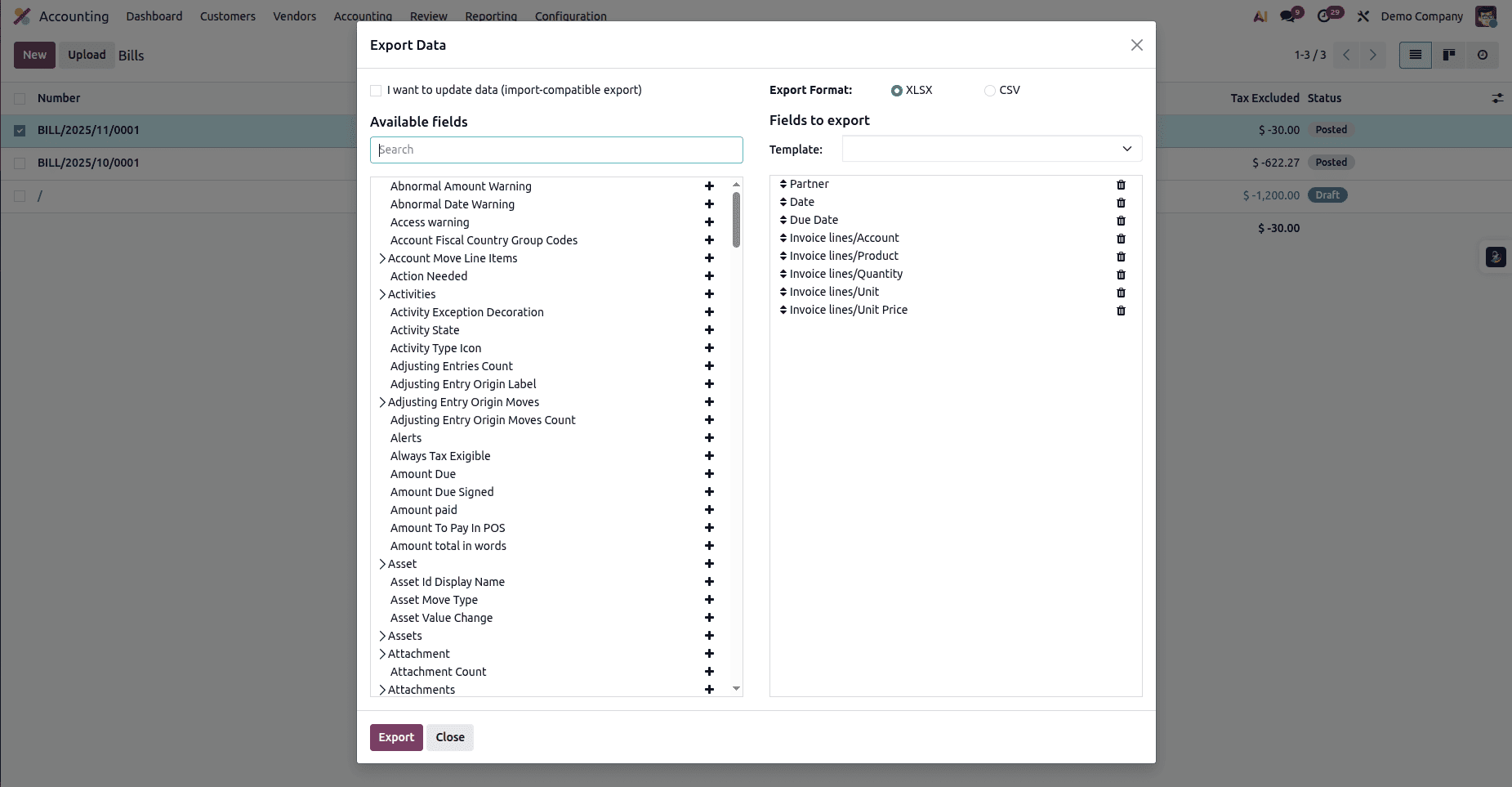Image resolution: width=1512 pixels, height=787 pixels.
Task: Open the Configuration menu
Action: 571,16
